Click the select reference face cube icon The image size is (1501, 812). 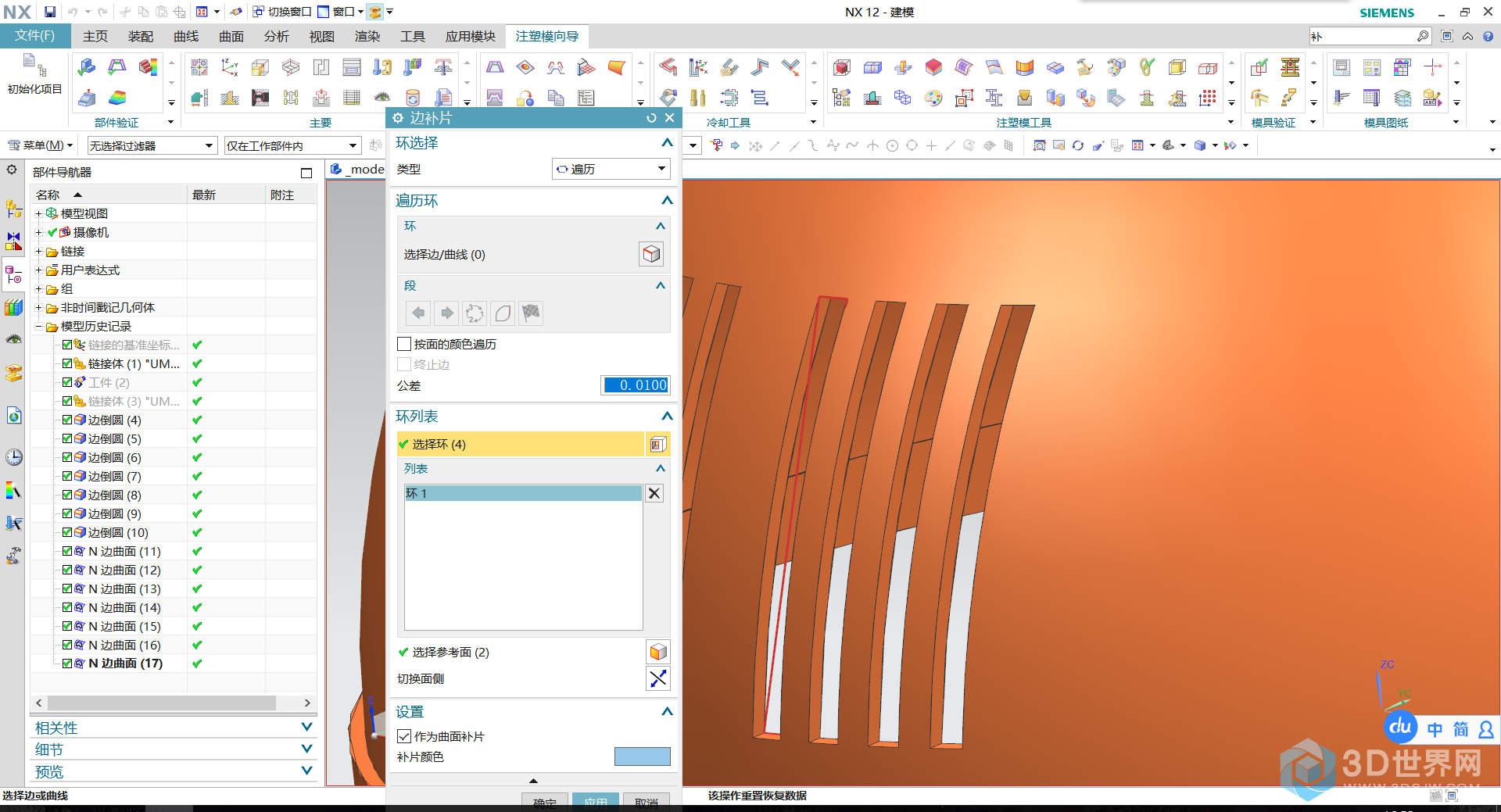point(658,652)
